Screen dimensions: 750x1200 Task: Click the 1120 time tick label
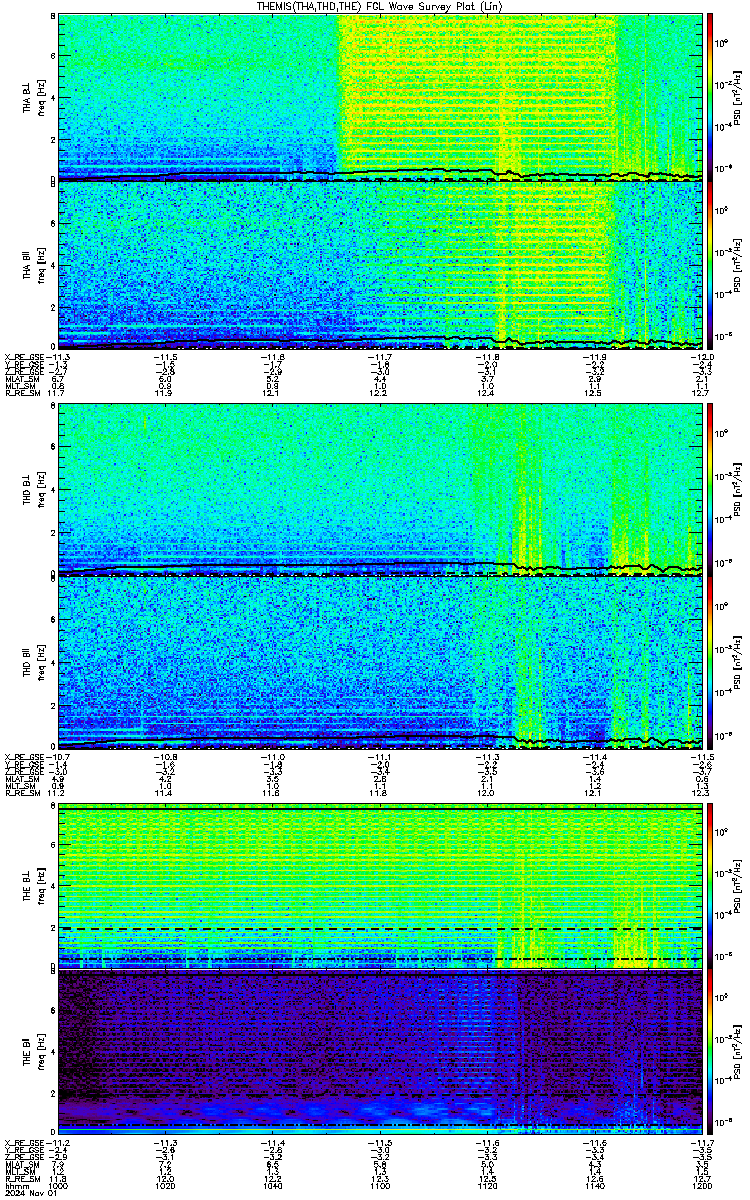click(487, 1186)
